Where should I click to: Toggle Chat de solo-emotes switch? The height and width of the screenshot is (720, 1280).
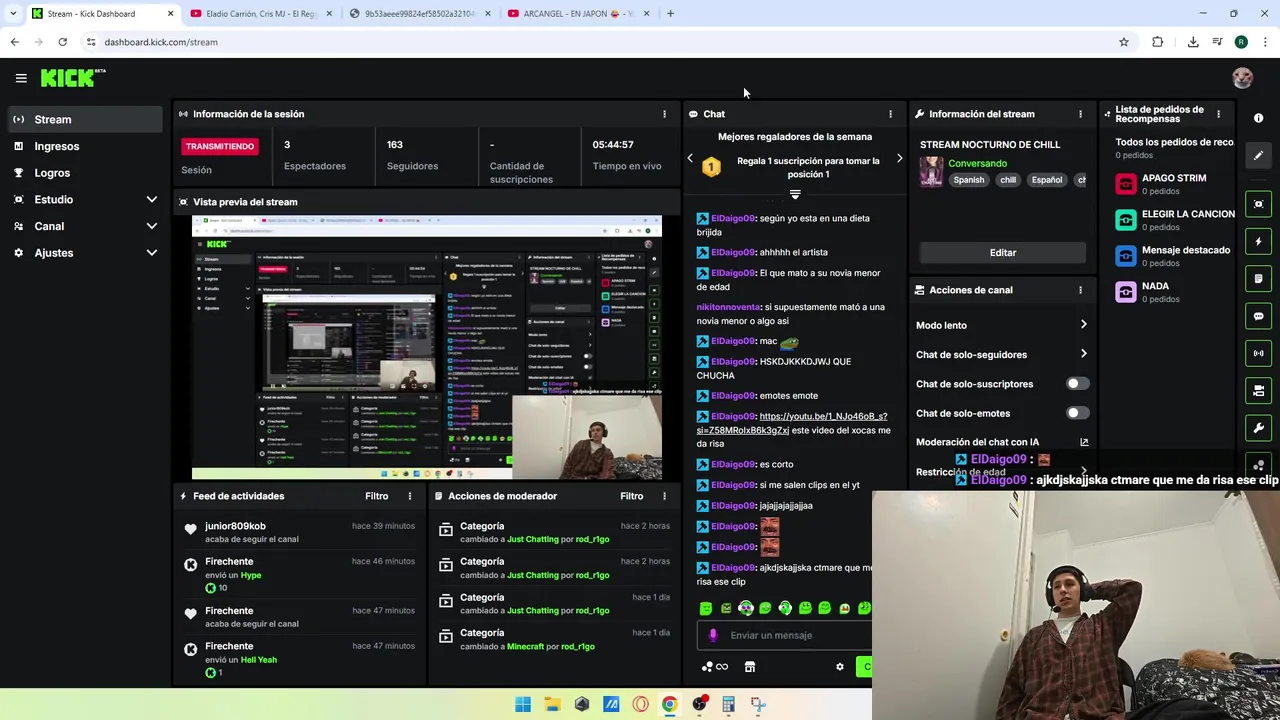pos(1076,413)
